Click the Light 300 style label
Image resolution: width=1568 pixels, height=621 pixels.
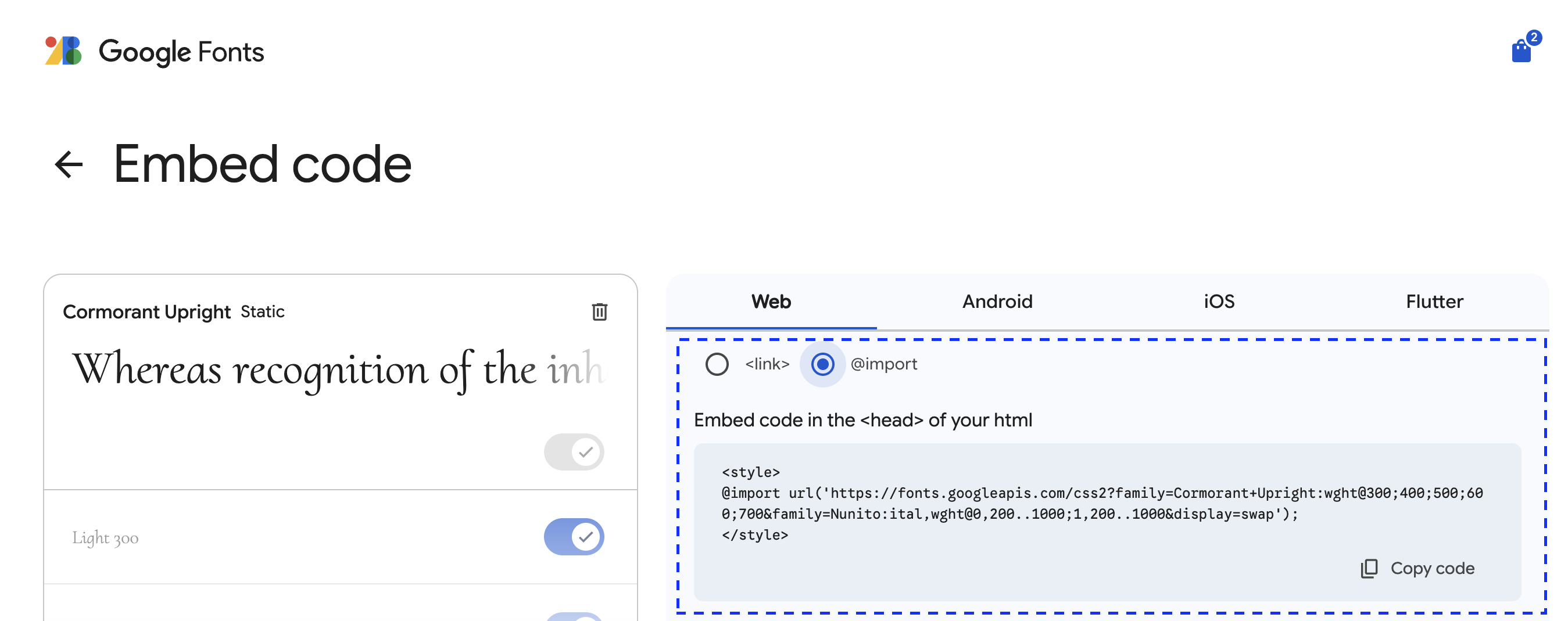click(x=105, y=538)
